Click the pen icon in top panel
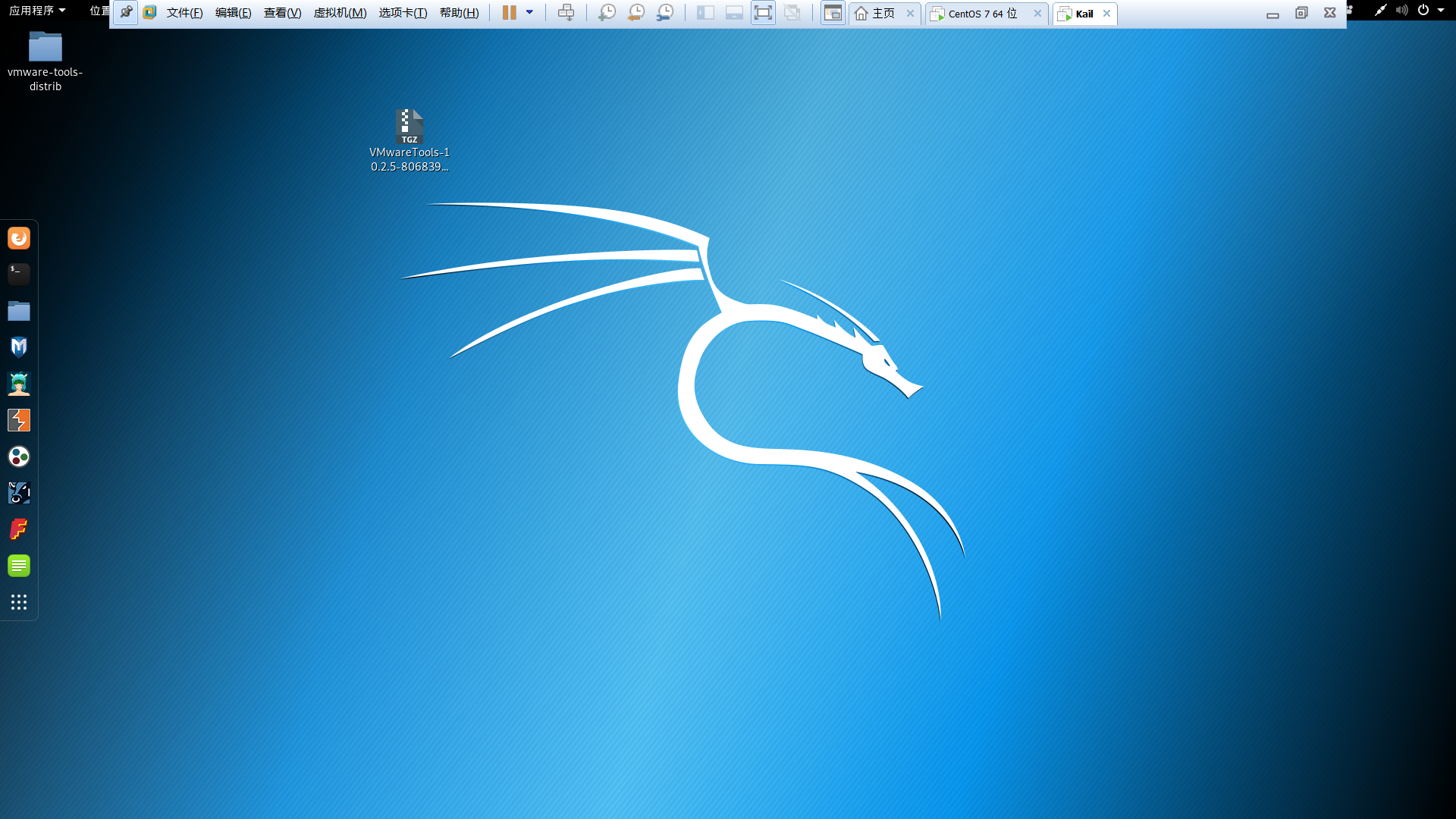This screenshot has height=819, width=1456. coord(1380,10)
